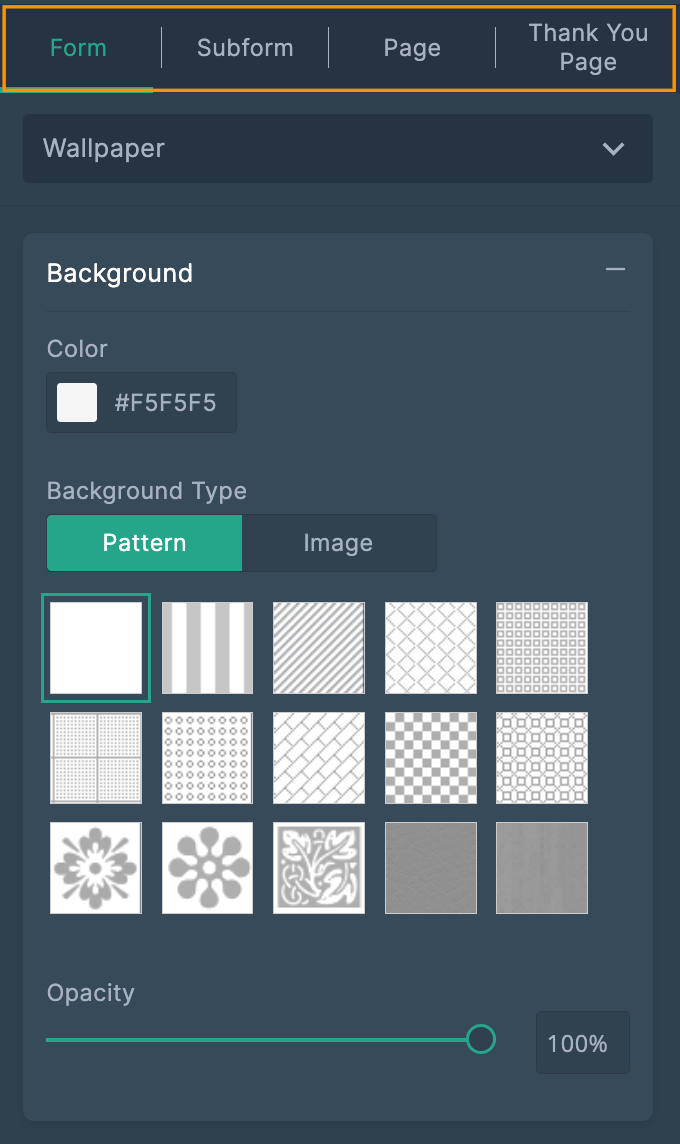Click the Opacity slider handle

pos(481,1039)
